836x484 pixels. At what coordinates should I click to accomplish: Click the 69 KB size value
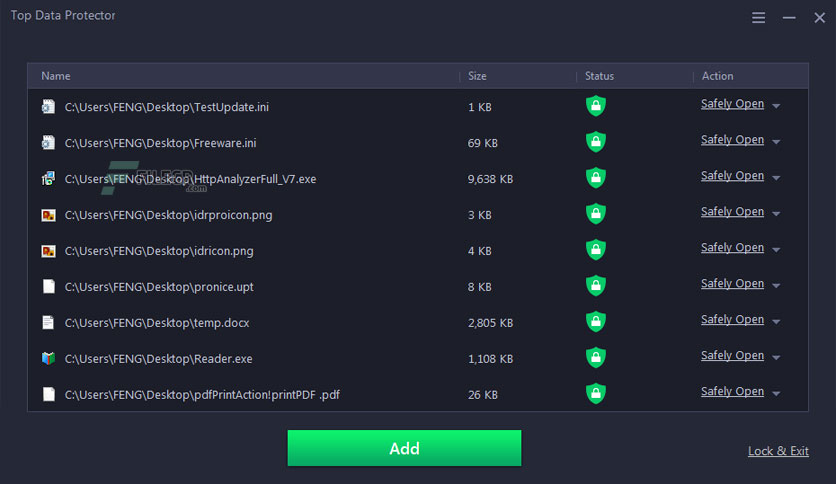pos(483,143)
